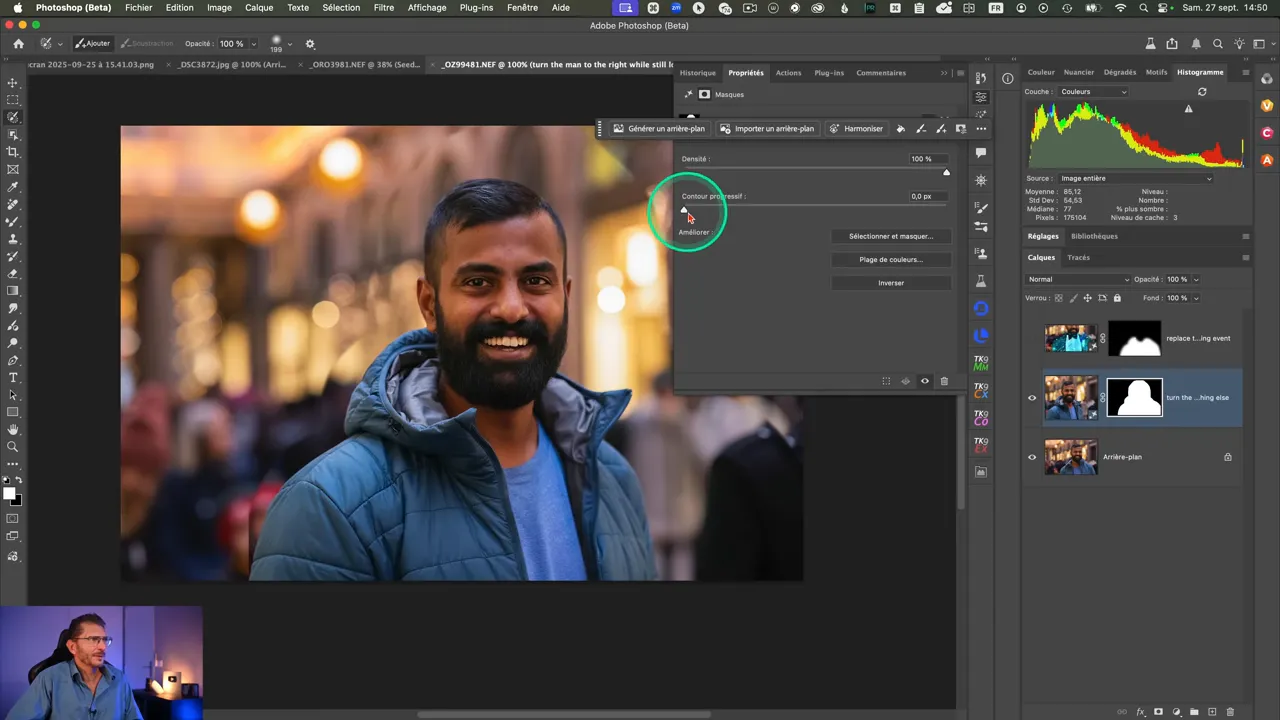
Task: Expand the Couche Couleurs dropdown
Action: (1093, 92)
